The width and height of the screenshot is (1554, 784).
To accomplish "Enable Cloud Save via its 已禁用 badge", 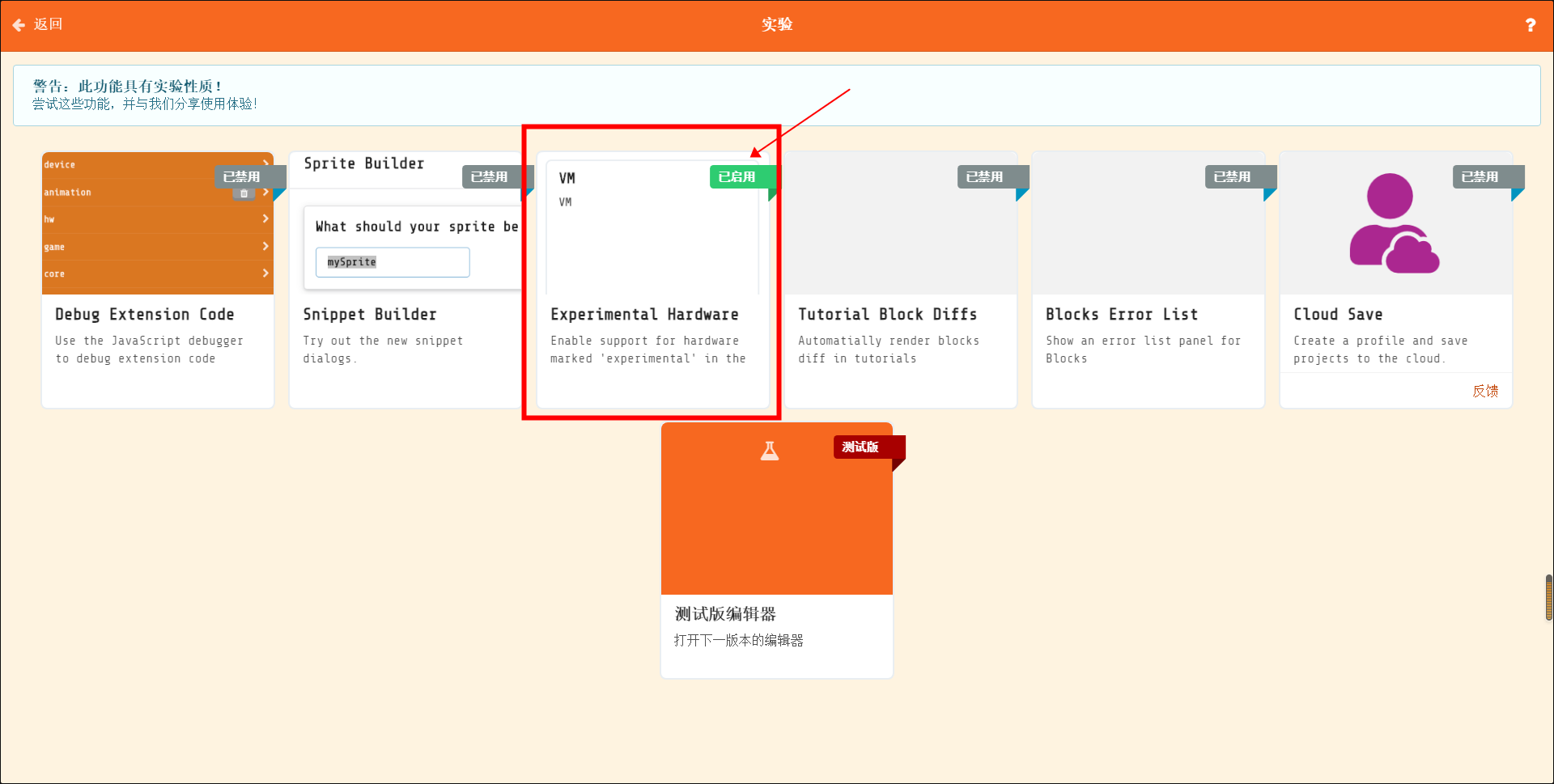I will (x=1480, y=176).
